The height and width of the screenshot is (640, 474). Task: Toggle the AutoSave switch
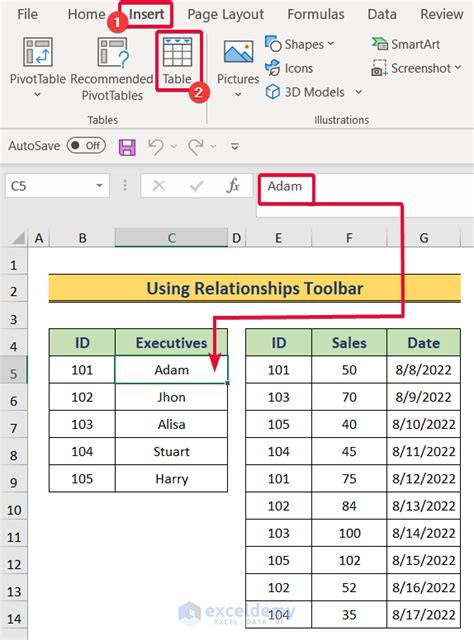coord(86,146)
